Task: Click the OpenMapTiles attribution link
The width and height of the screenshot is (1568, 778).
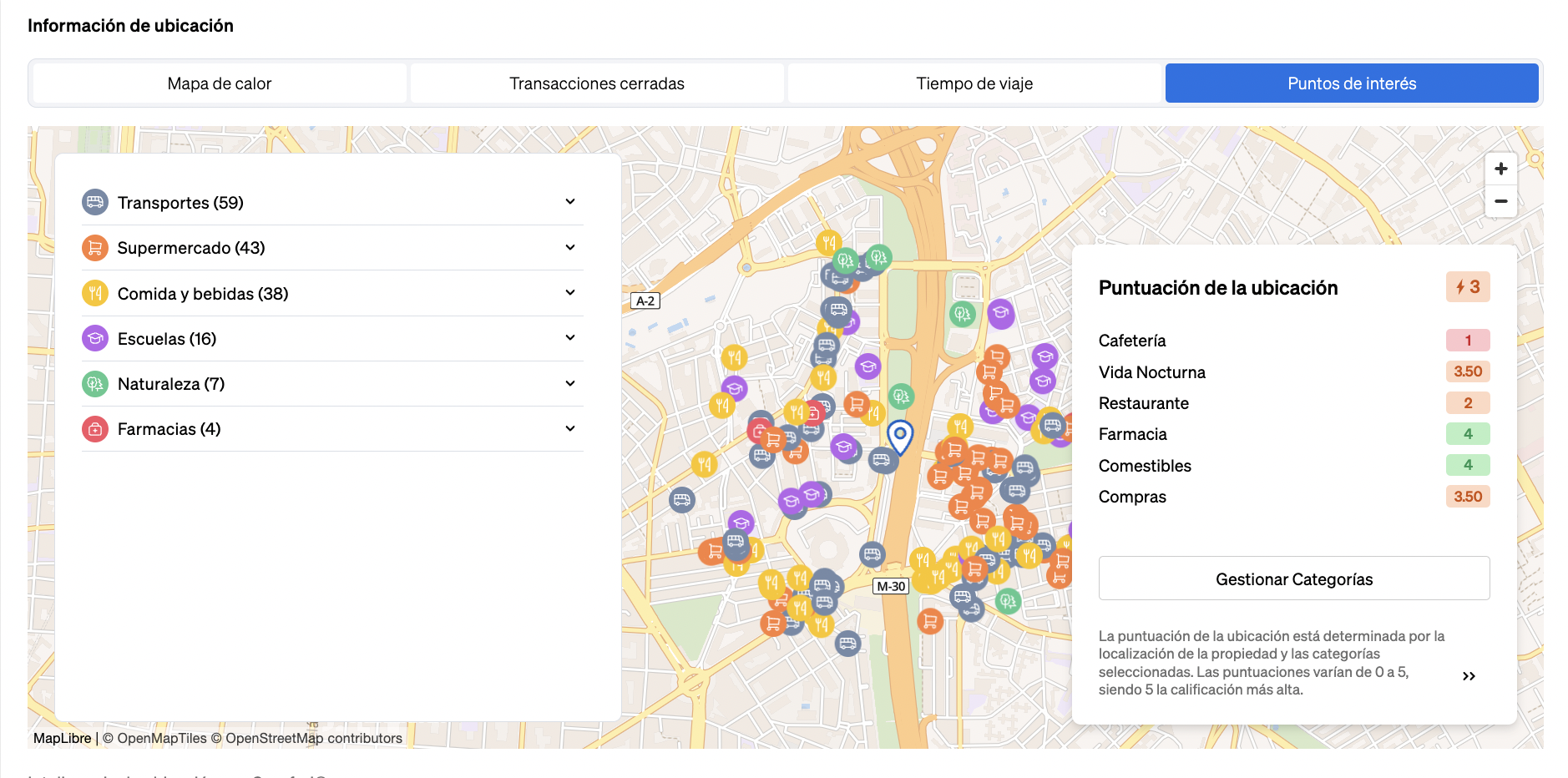Action: coord(154,739)
